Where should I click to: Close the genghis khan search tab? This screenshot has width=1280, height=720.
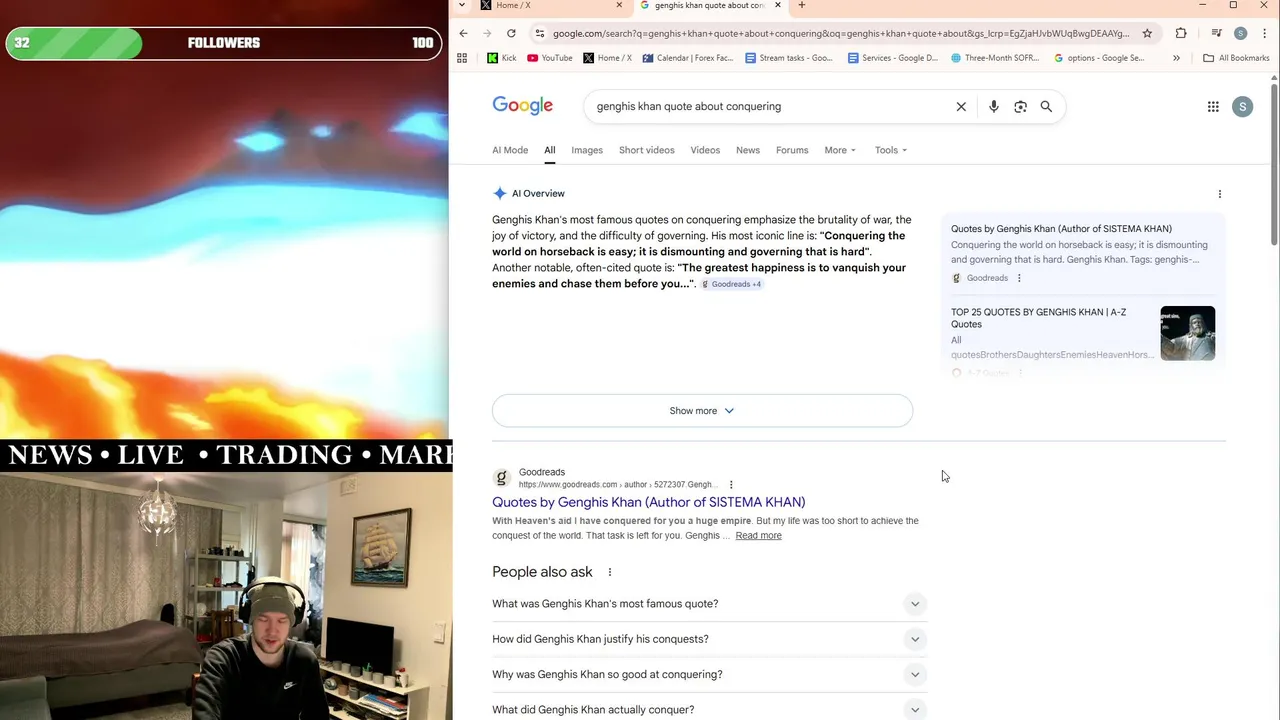(777, 5)
